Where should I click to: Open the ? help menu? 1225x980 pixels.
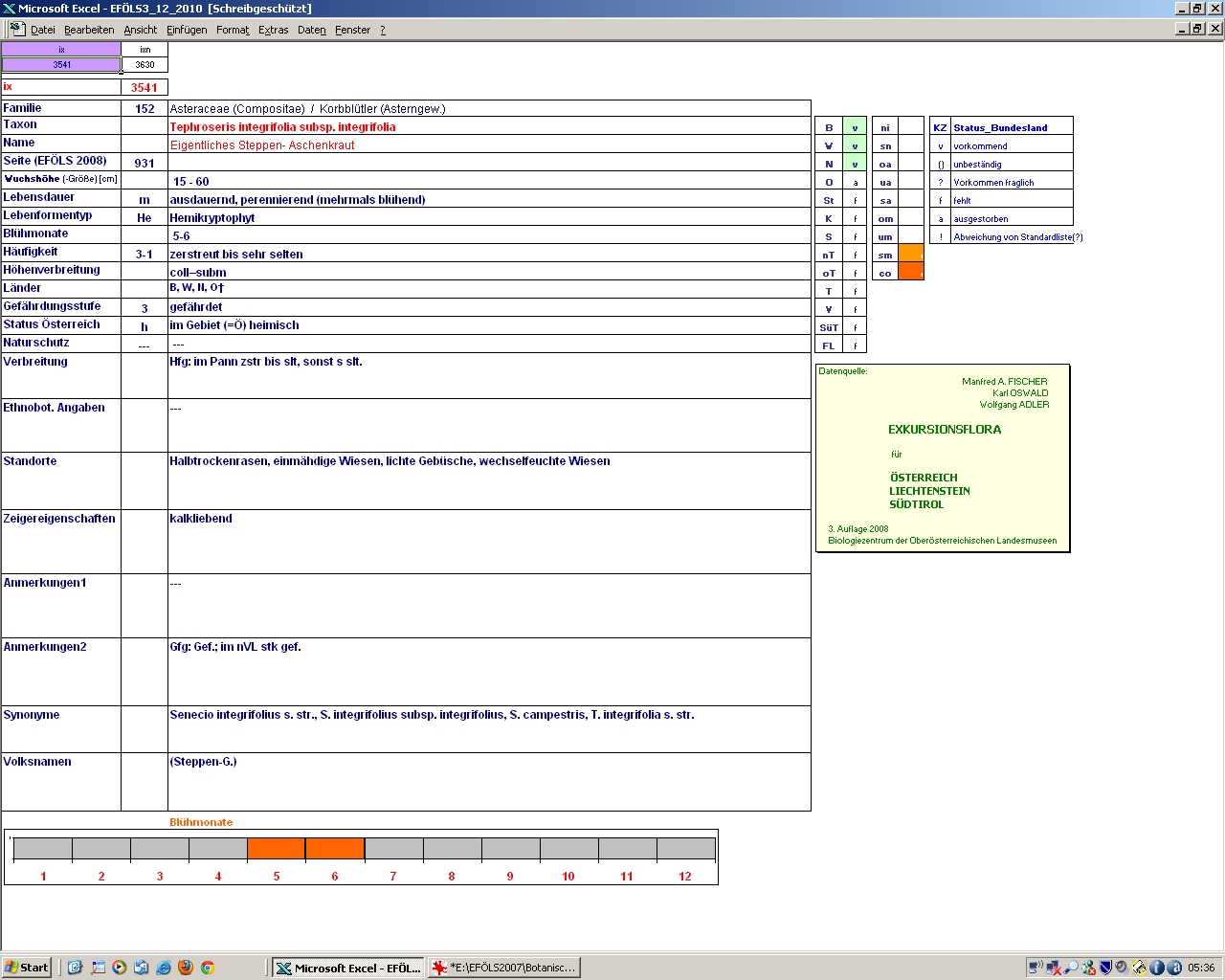coord(383,30)
